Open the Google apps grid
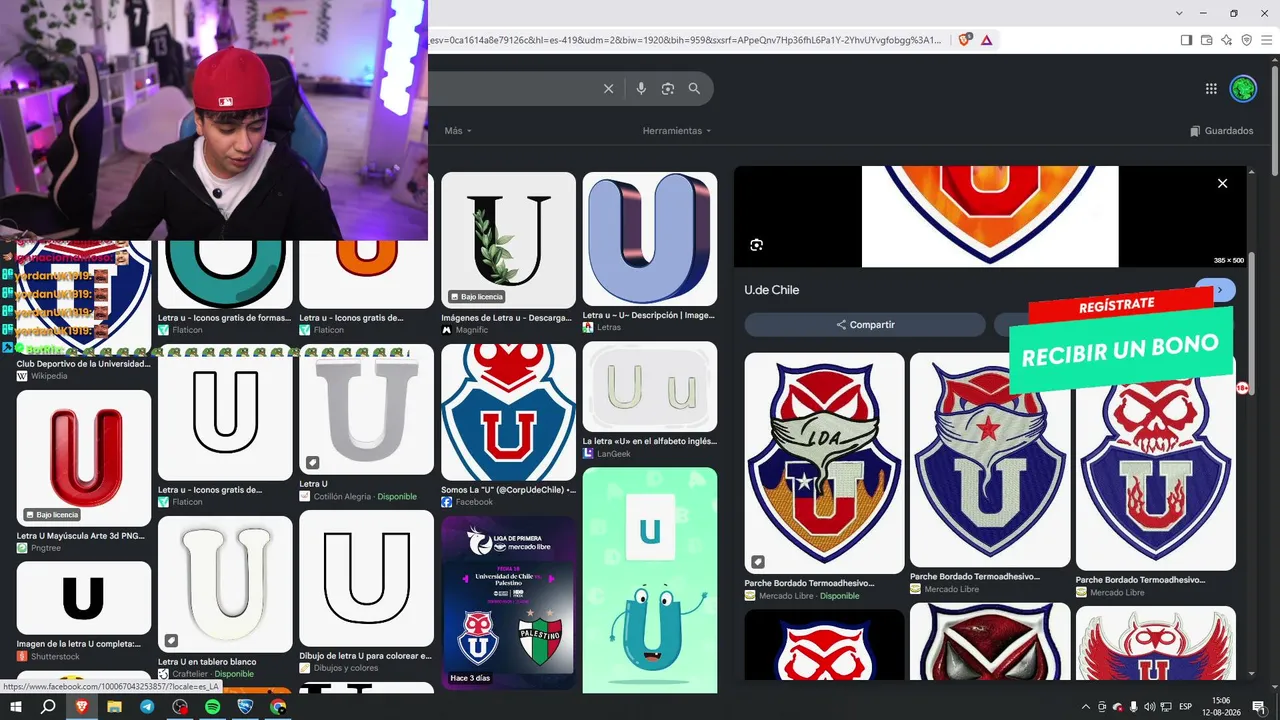Viewport: 1280px width, 720px height. pos(1211,89)
